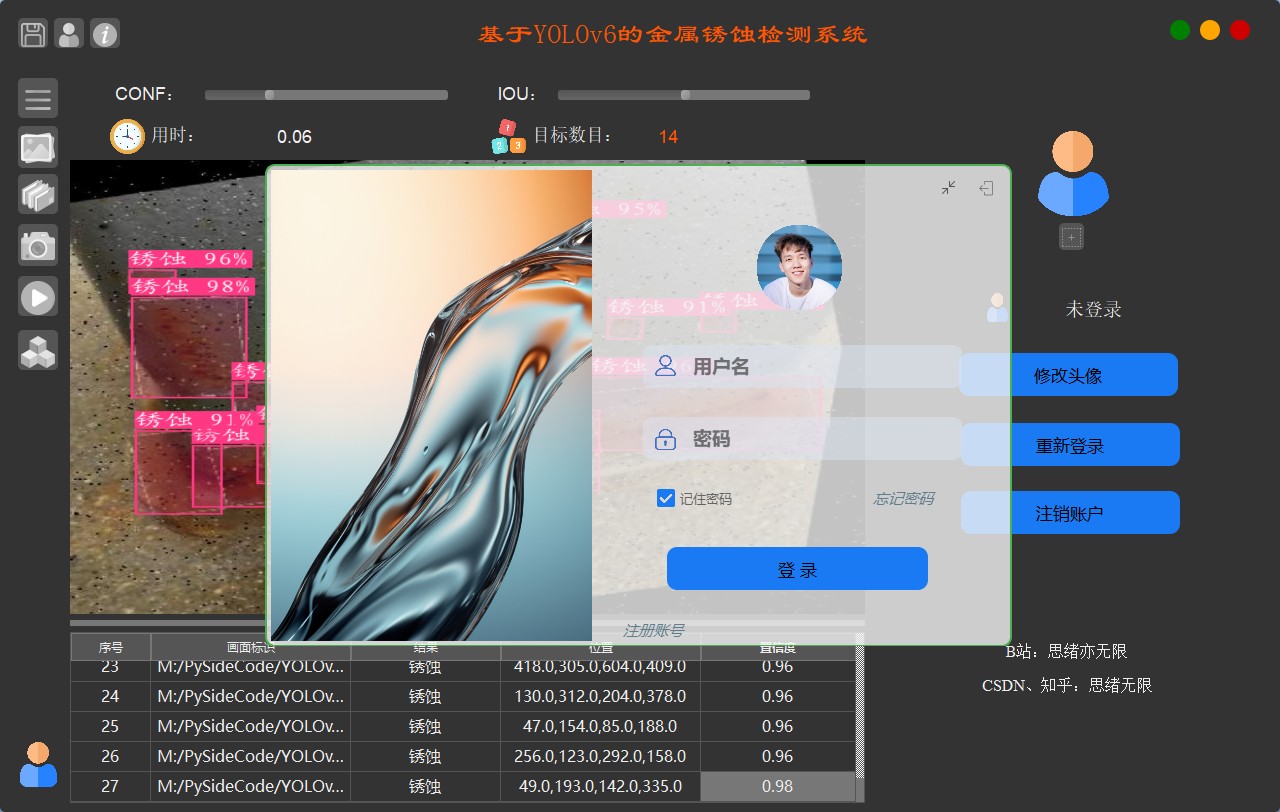Focus the 用户名 input field
The image size is (1280, 812).
pyautogui.click(x=803, y=367)
